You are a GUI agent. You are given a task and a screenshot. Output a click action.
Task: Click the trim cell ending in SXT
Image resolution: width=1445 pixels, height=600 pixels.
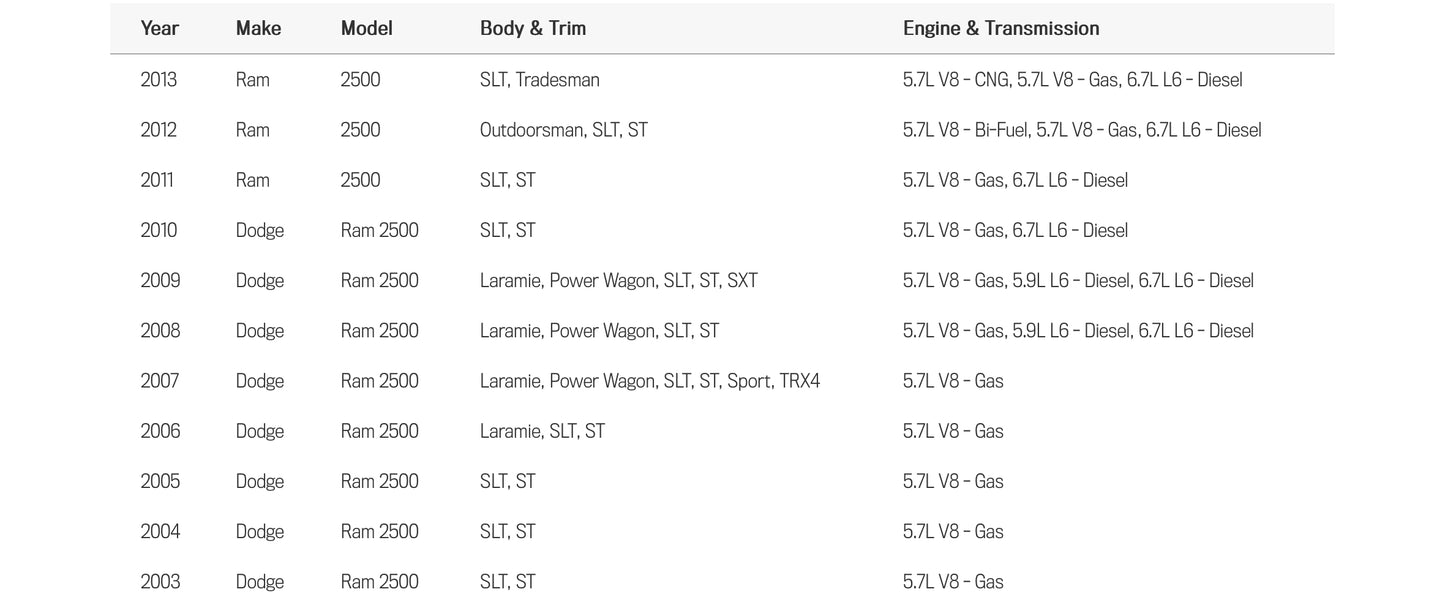619,281
